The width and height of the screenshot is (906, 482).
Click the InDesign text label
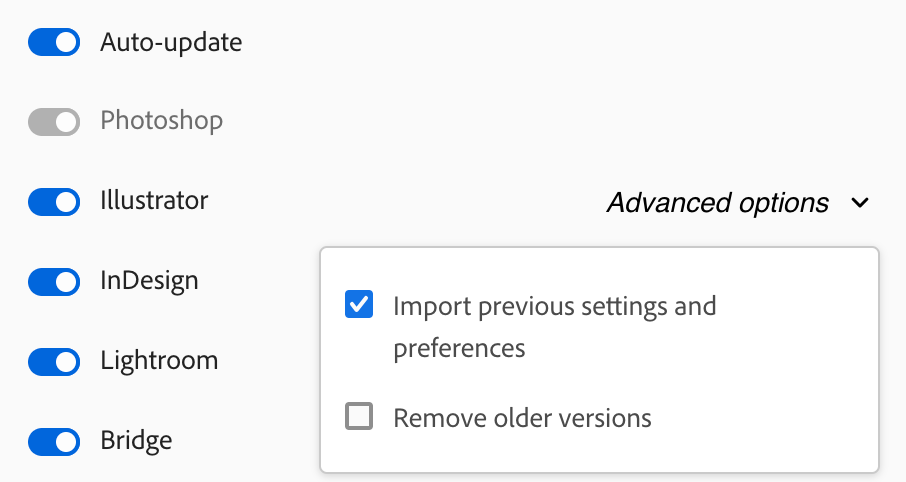(x=149, y=281)
